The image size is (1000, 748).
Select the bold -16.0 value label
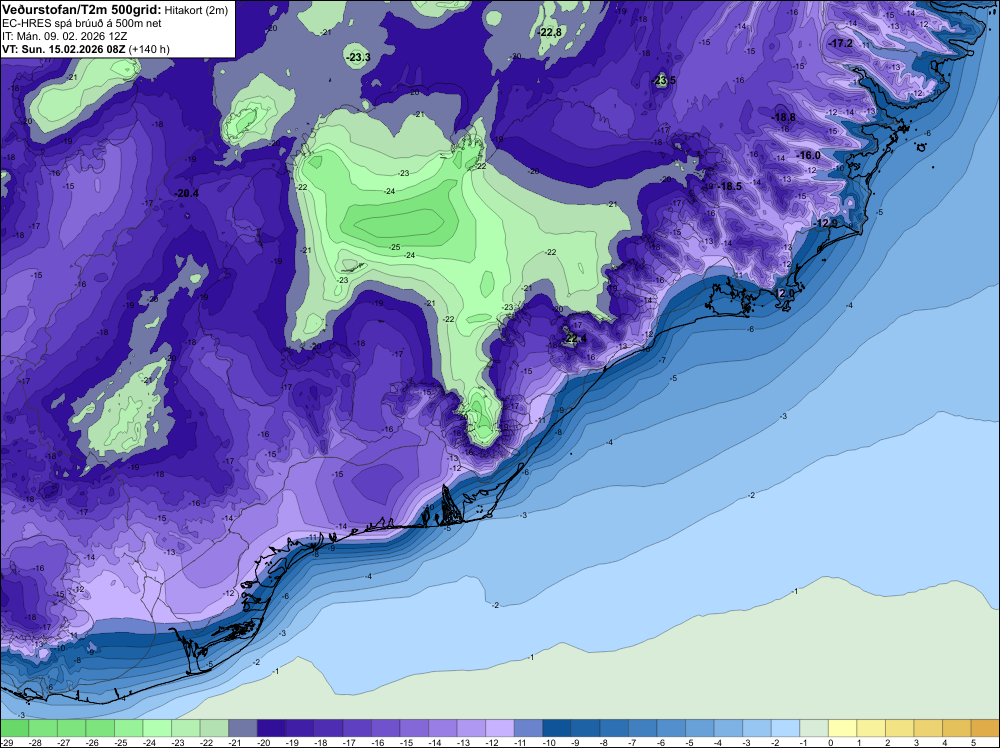coord(809,156)
